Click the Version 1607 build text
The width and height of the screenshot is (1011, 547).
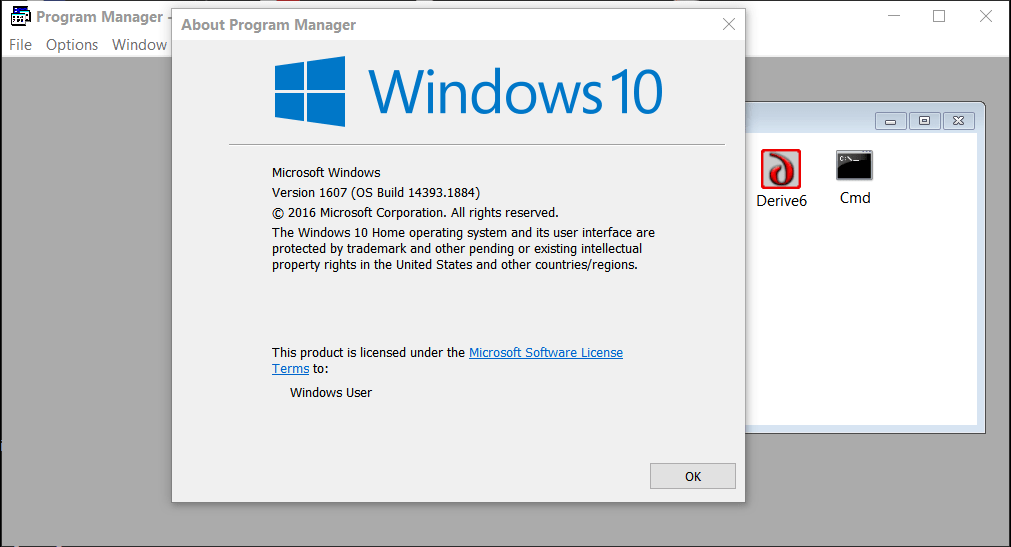(376, 192)
